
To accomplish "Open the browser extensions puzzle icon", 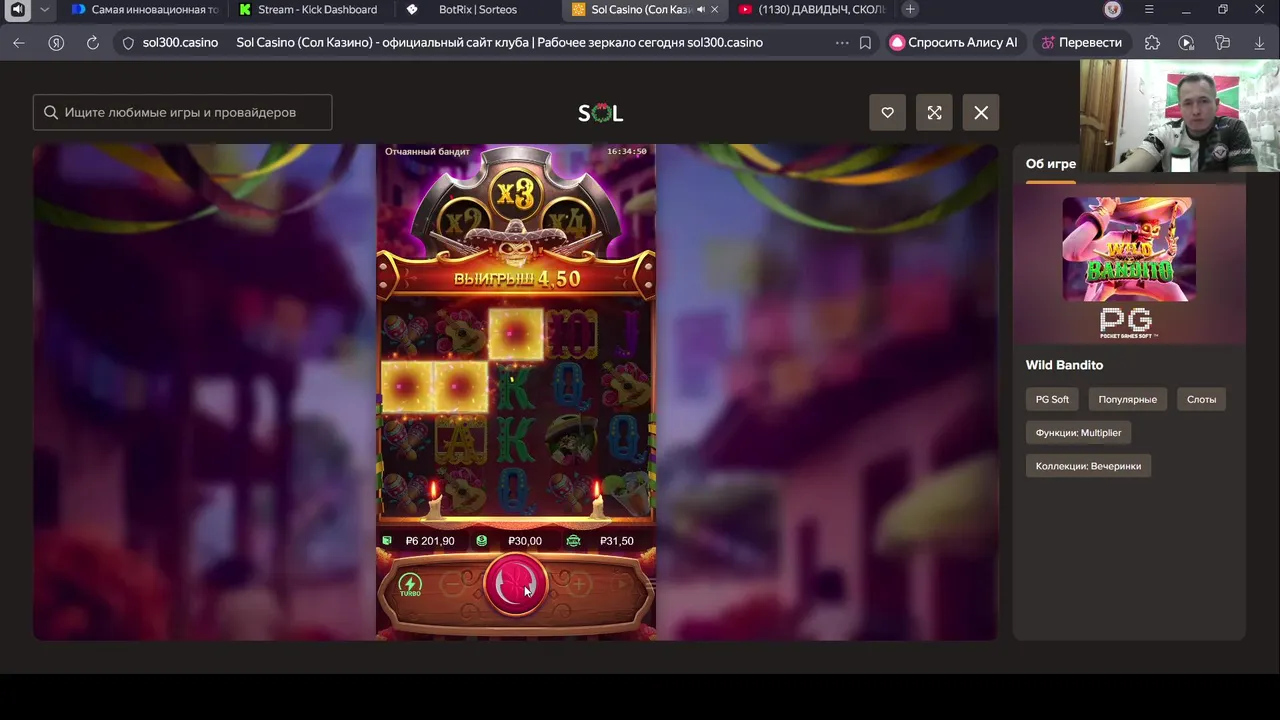I will [1152, 43].
